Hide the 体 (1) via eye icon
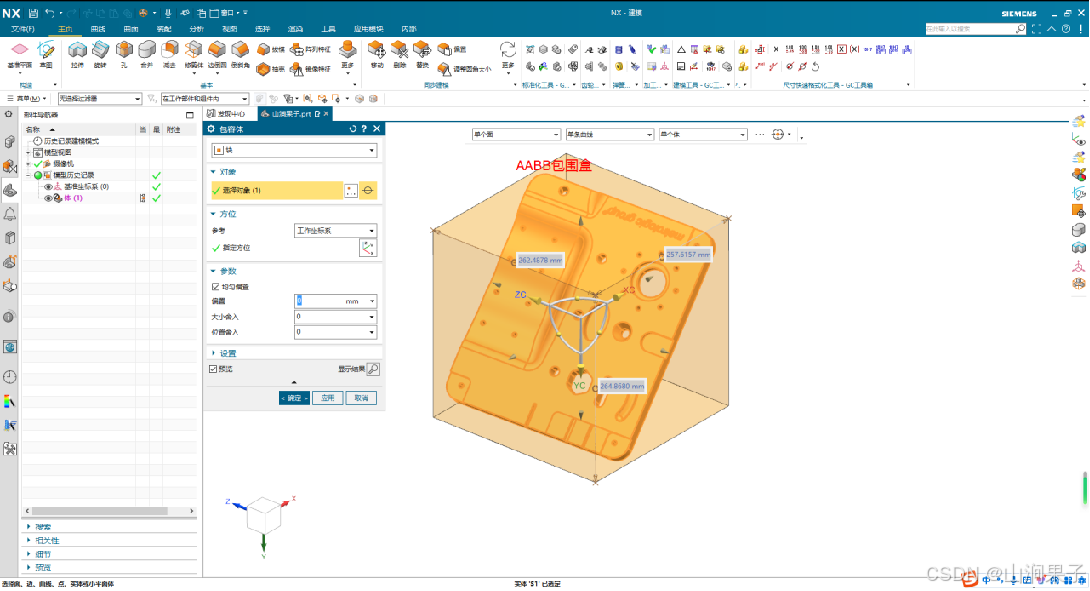1090x591 pixels. pyautogui.click(x=49, y=198)
